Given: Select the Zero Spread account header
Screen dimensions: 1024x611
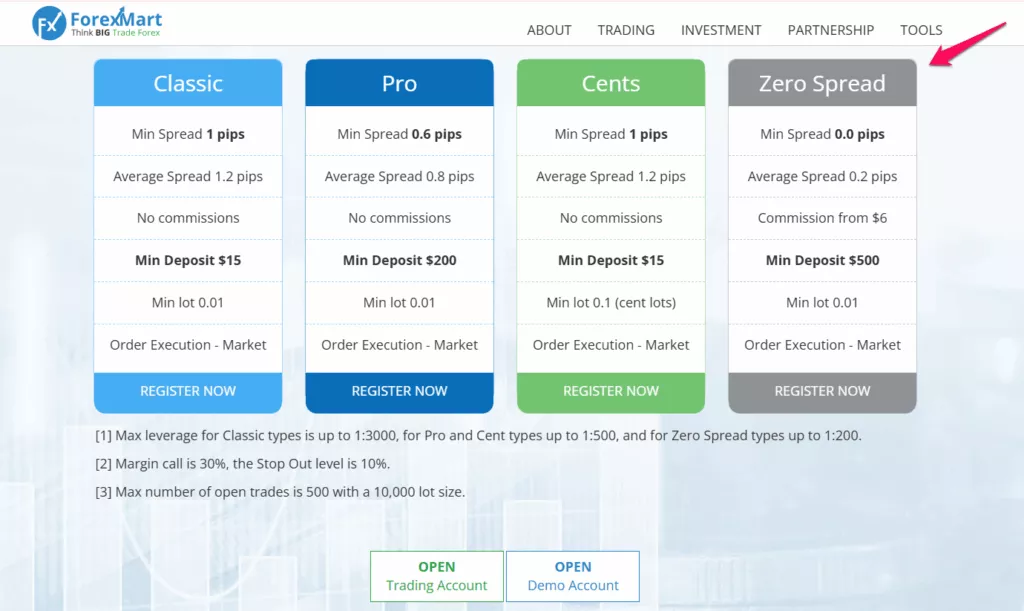Looking at the screenshot, I should (822, 83).
